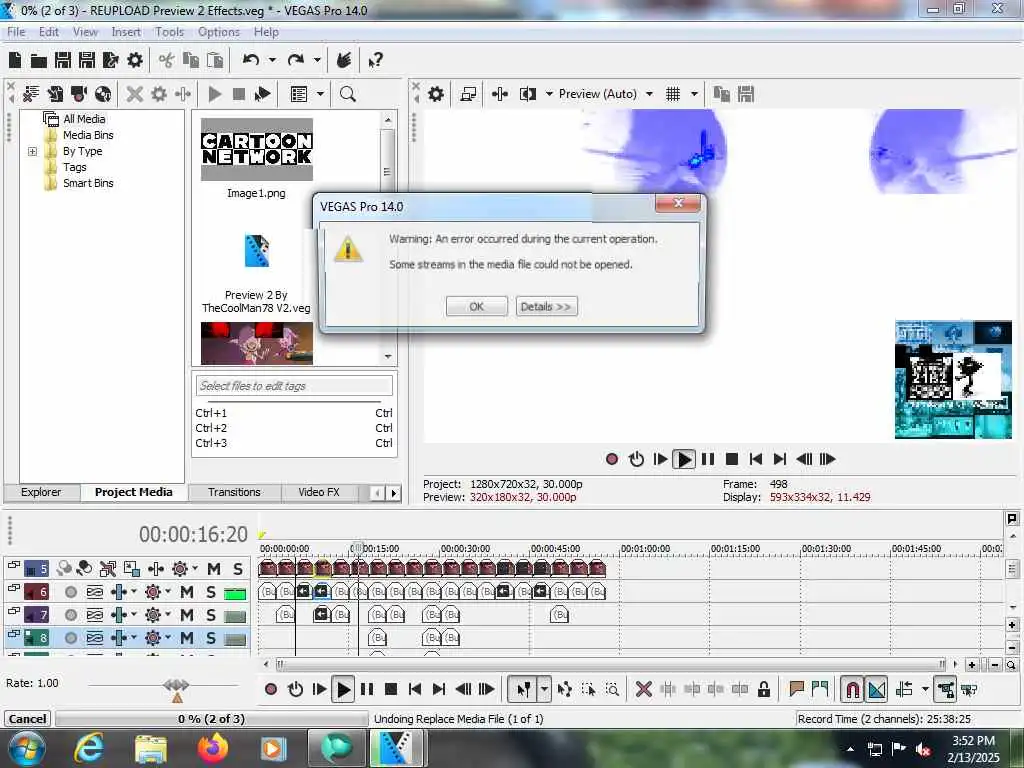1024x768 pixels.
Task: Click the Cancel button in status bar
Action: click(x=27, y=719)
